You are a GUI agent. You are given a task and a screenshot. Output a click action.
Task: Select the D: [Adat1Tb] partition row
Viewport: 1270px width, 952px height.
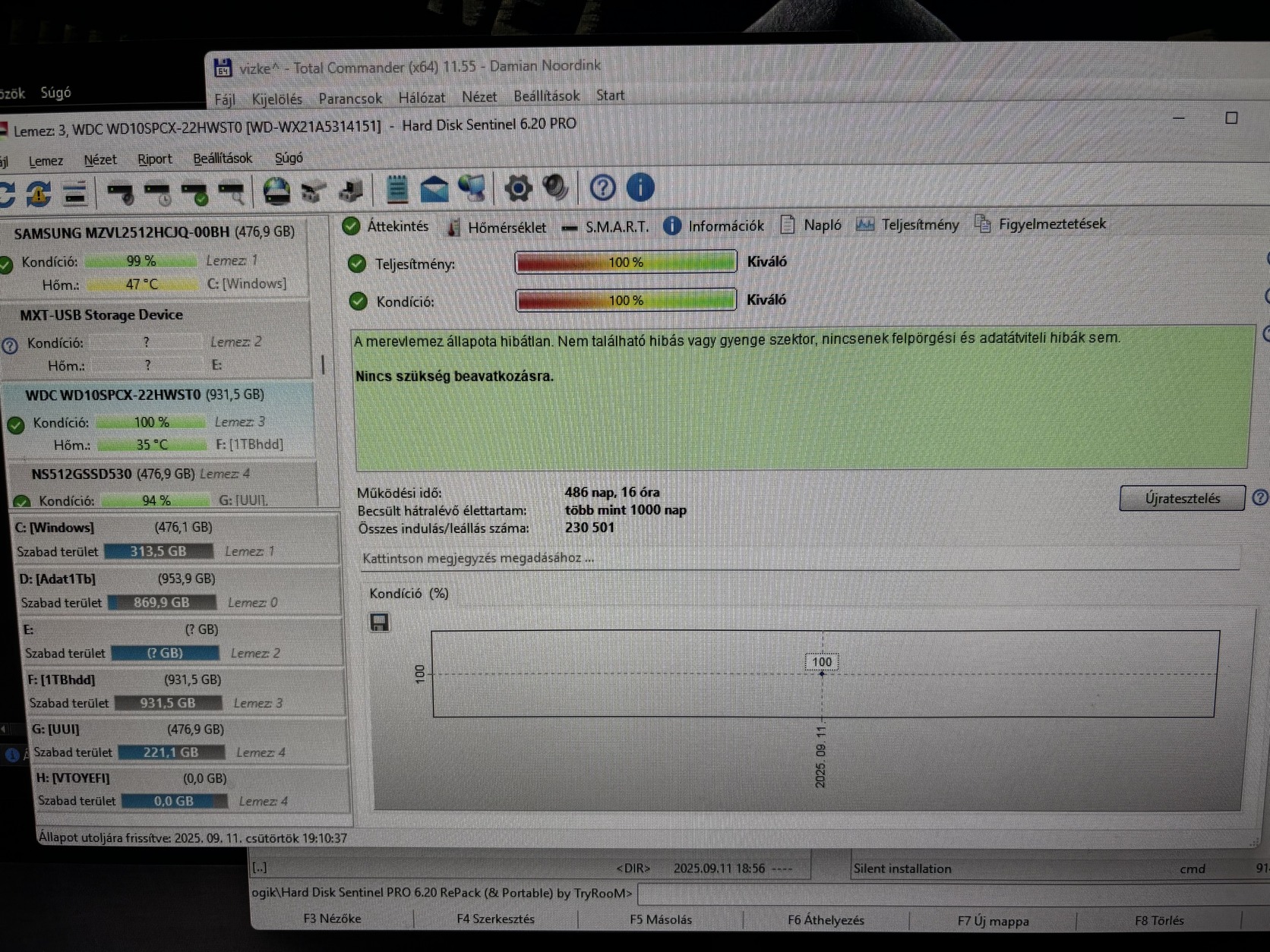coord(178,591)
